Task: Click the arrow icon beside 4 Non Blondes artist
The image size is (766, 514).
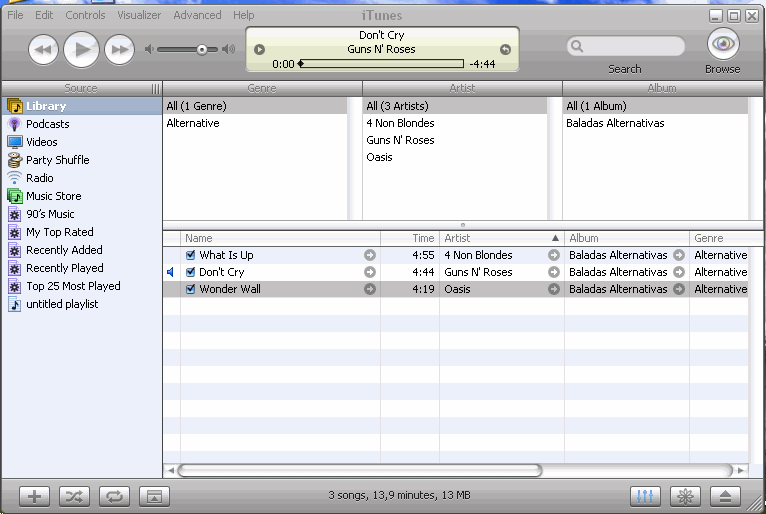Action: (x=553, y=255)
